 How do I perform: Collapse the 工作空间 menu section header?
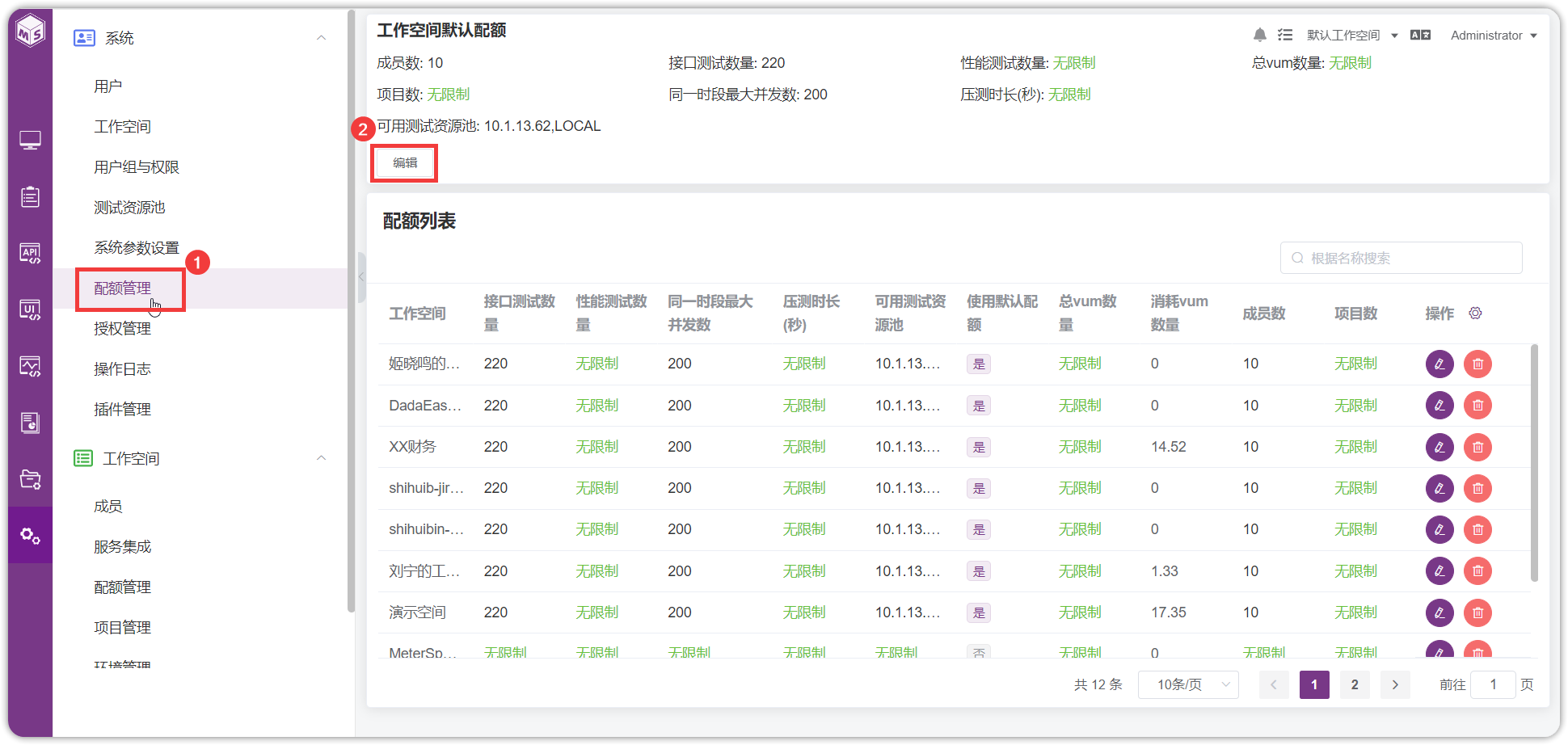pos(321,458)
